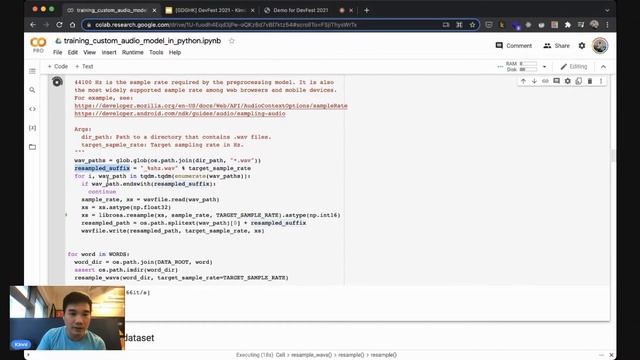Click the resampled_suffix highlighted variable

coord(102,168)
